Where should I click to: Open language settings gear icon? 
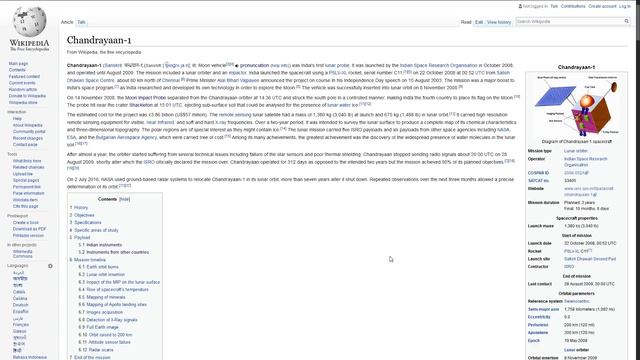(50, 266)
